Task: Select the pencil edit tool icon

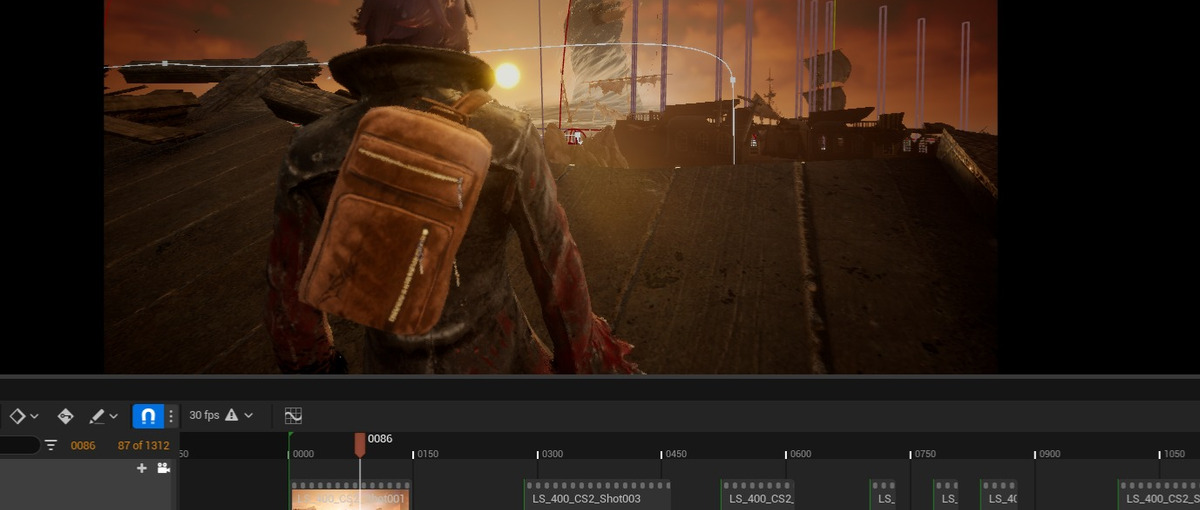Action: coord(97,416)
